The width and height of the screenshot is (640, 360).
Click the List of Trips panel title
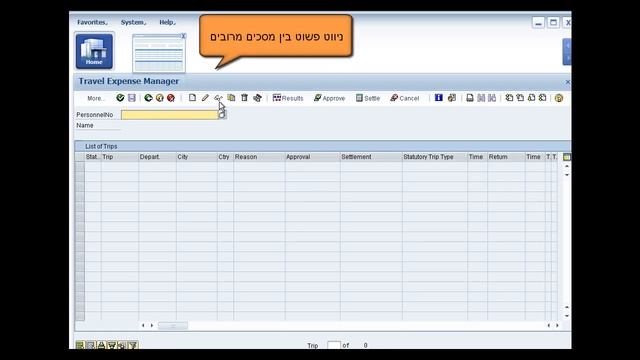coord(101,146)
